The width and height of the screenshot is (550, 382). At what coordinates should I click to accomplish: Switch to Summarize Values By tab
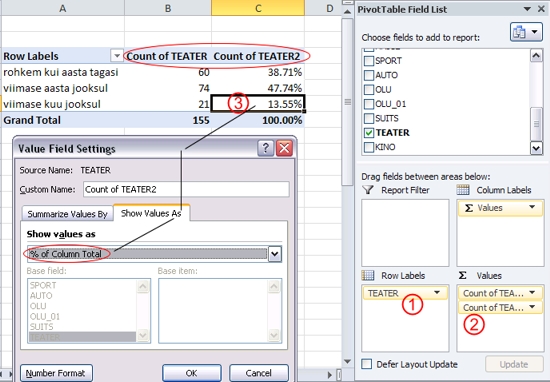click(67, 214)
